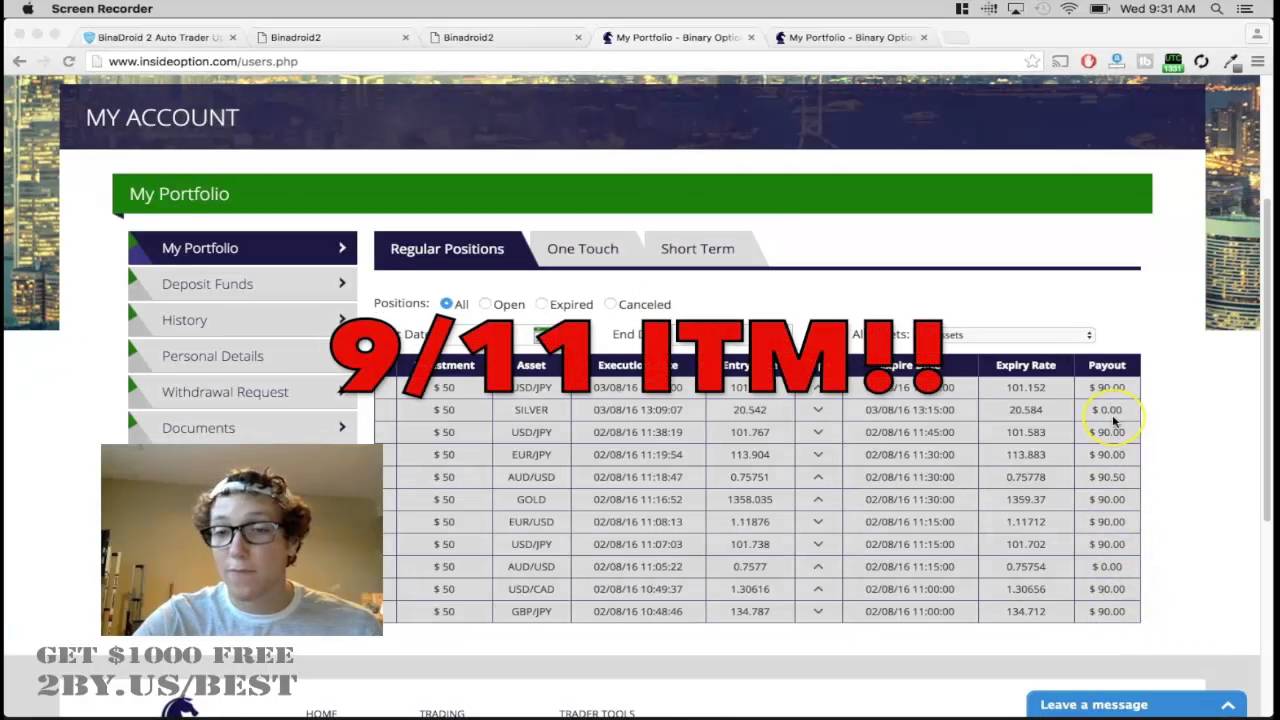1280x720 pixels.
Task: Click the GOLD asset cell
Action: point(531,500)
